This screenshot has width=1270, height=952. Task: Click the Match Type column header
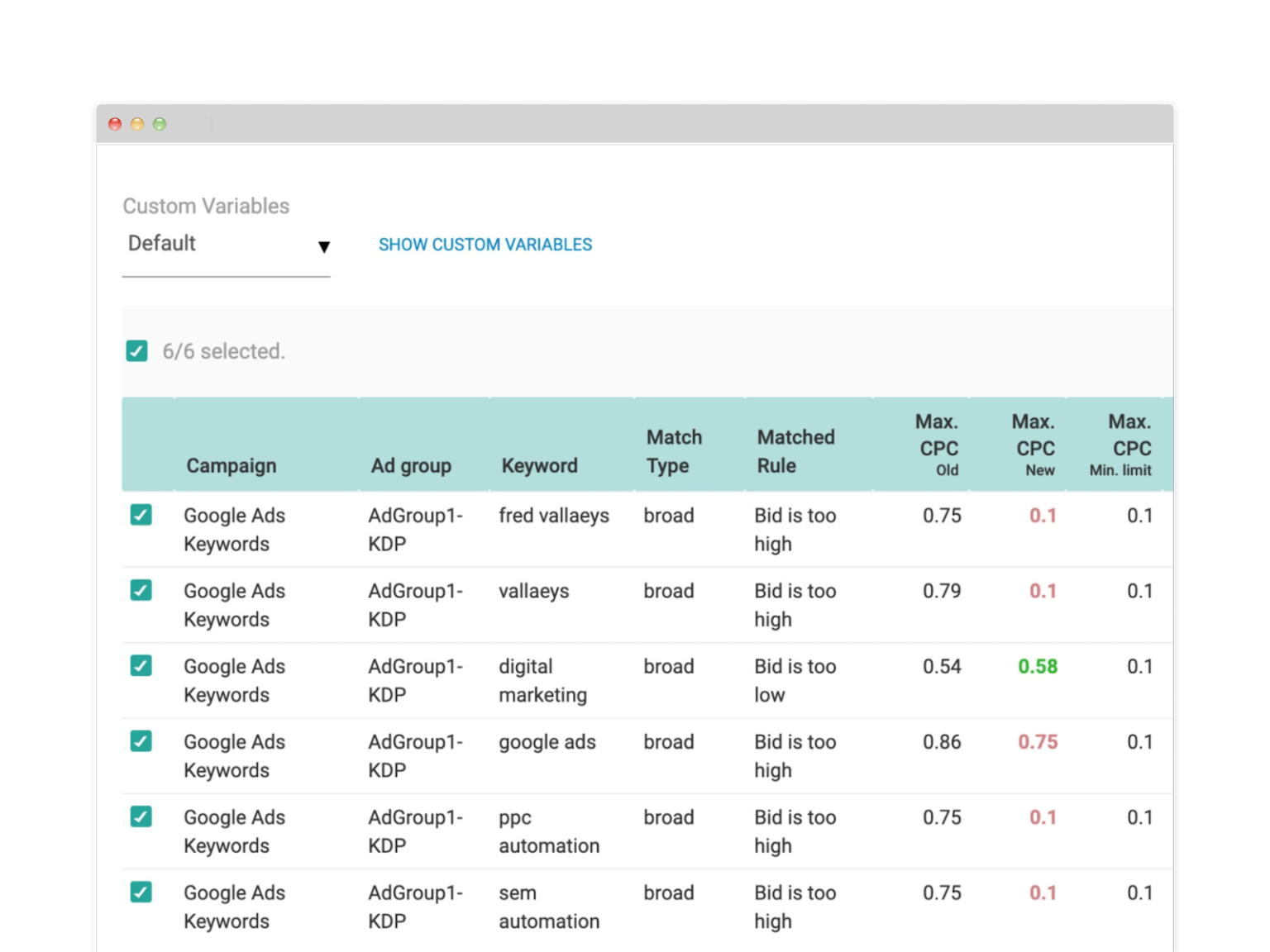[674, 450]
